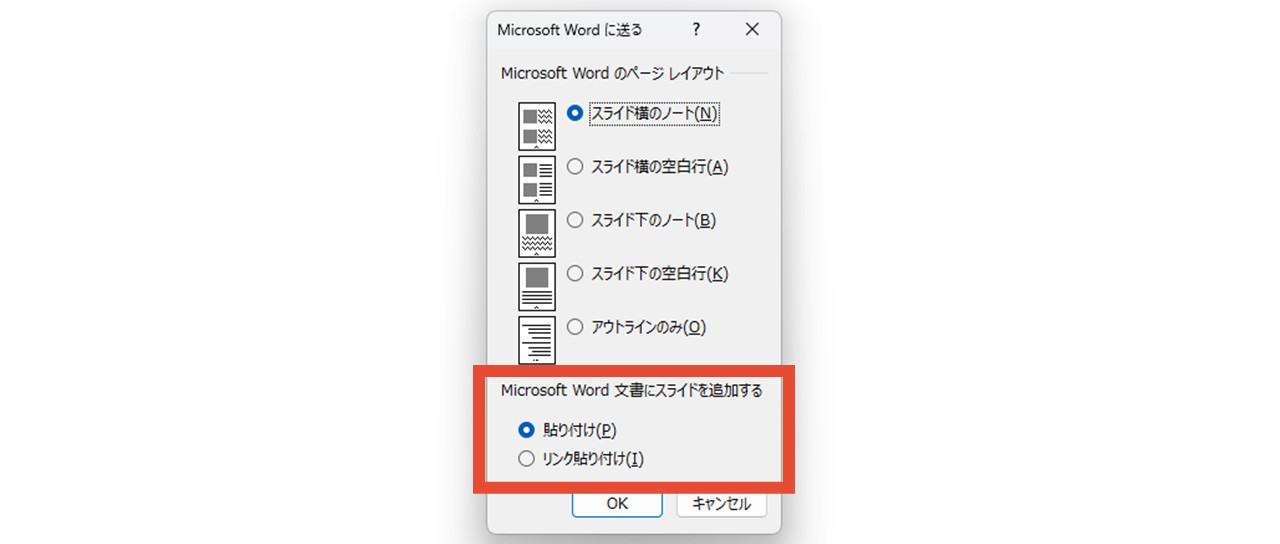Click the blank-lines-below-slides layout icon
This screenshot has height=544, width=1280.
coord(537,286)
